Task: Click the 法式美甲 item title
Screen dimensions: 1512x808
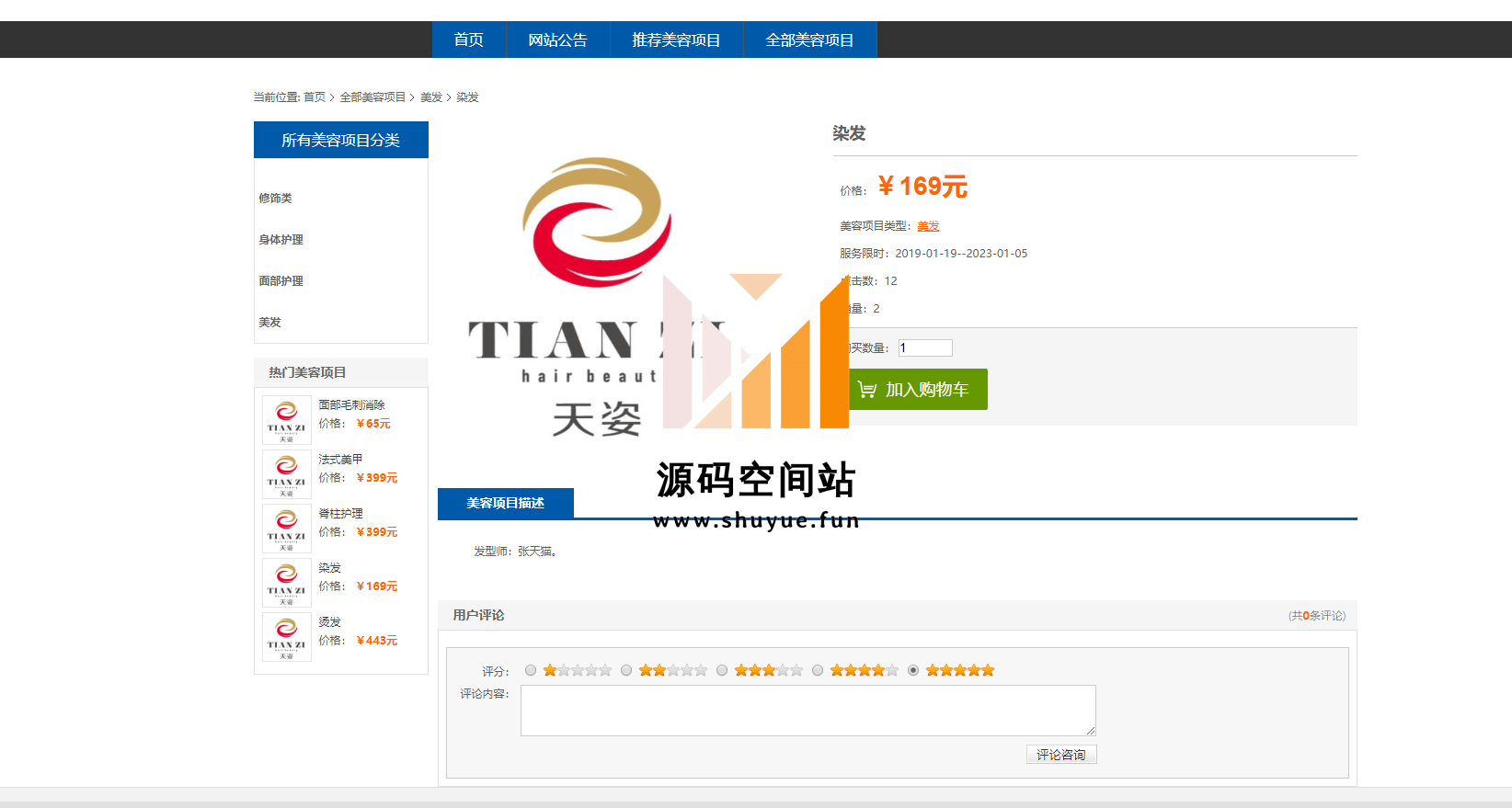Action: 340,460
